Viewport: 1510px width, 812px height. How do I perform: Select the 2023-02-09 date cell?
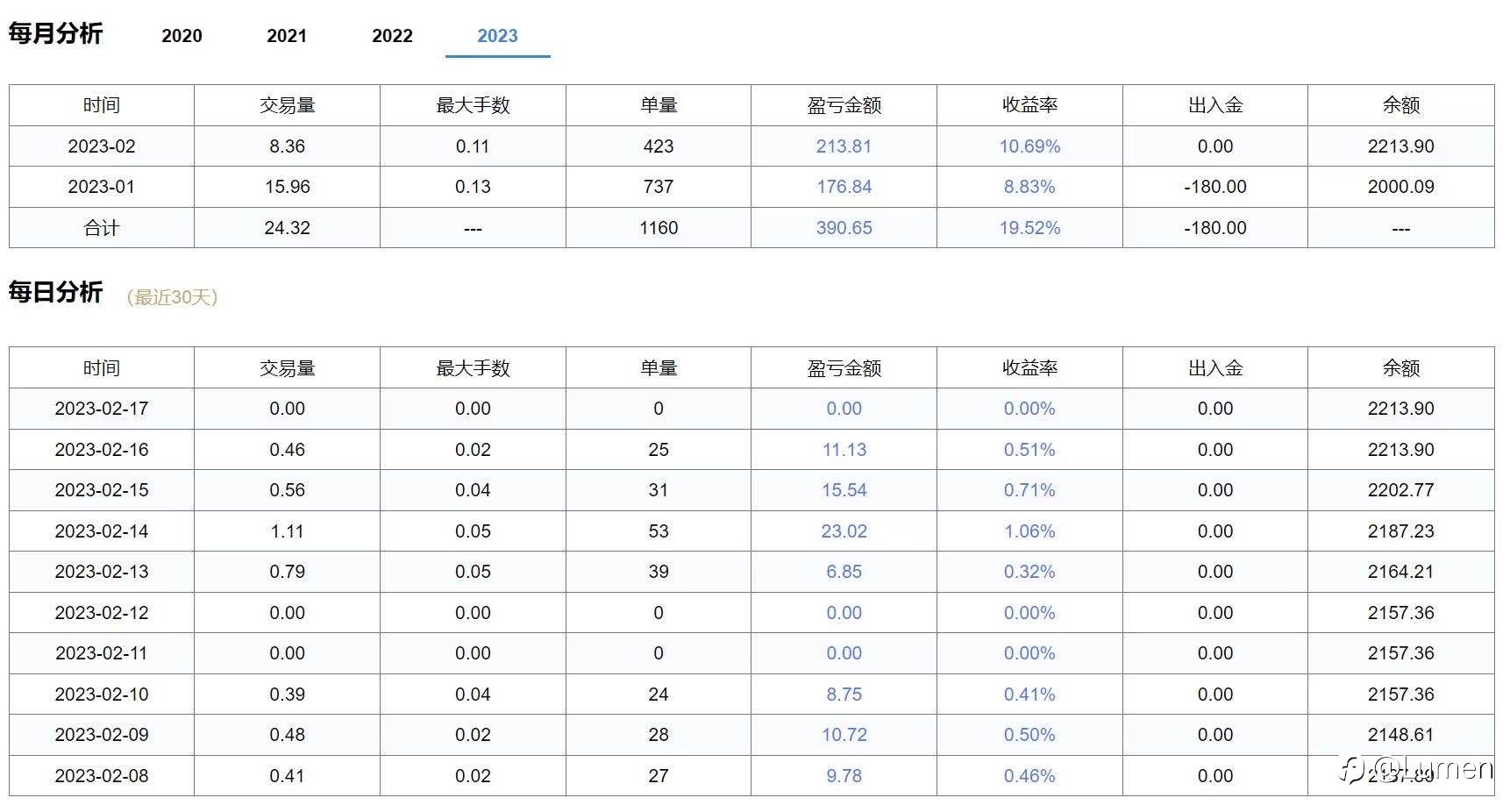click(x=102, y=735)
